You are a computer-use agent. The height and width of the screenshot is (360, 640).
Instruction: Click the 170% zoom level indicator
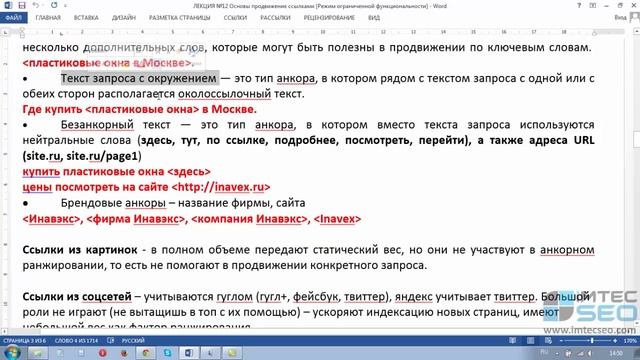[630, 340]
